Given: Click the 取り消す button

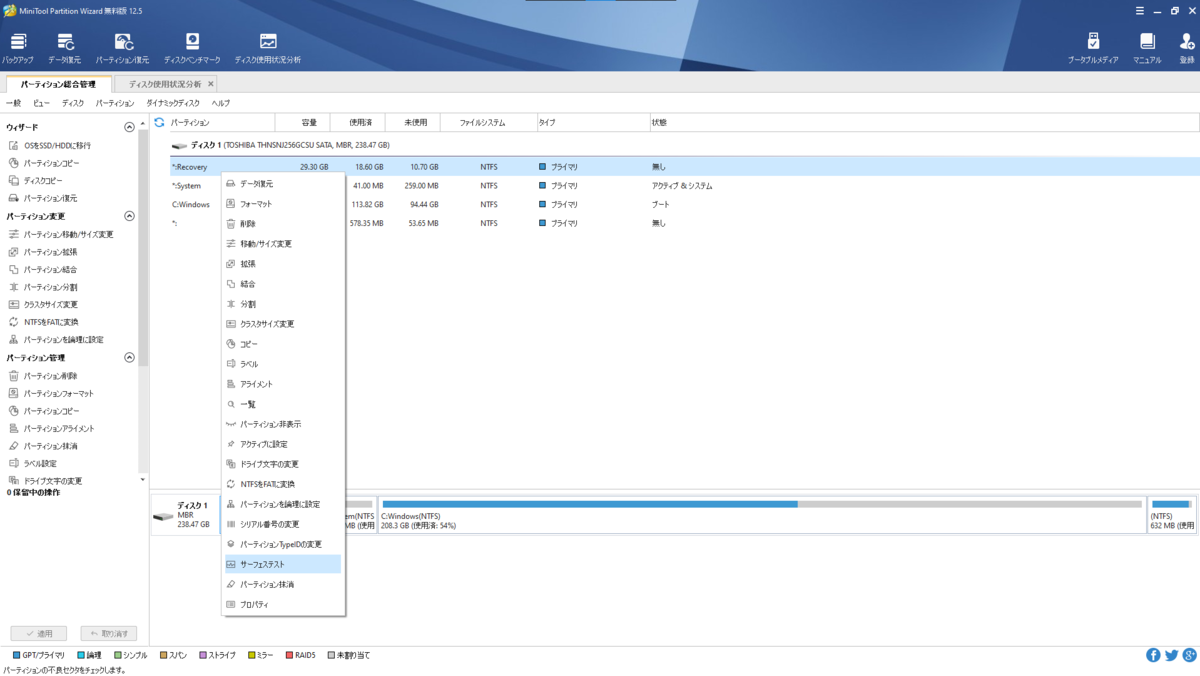Looking at the screenshot, I should [x=109, y=633].
